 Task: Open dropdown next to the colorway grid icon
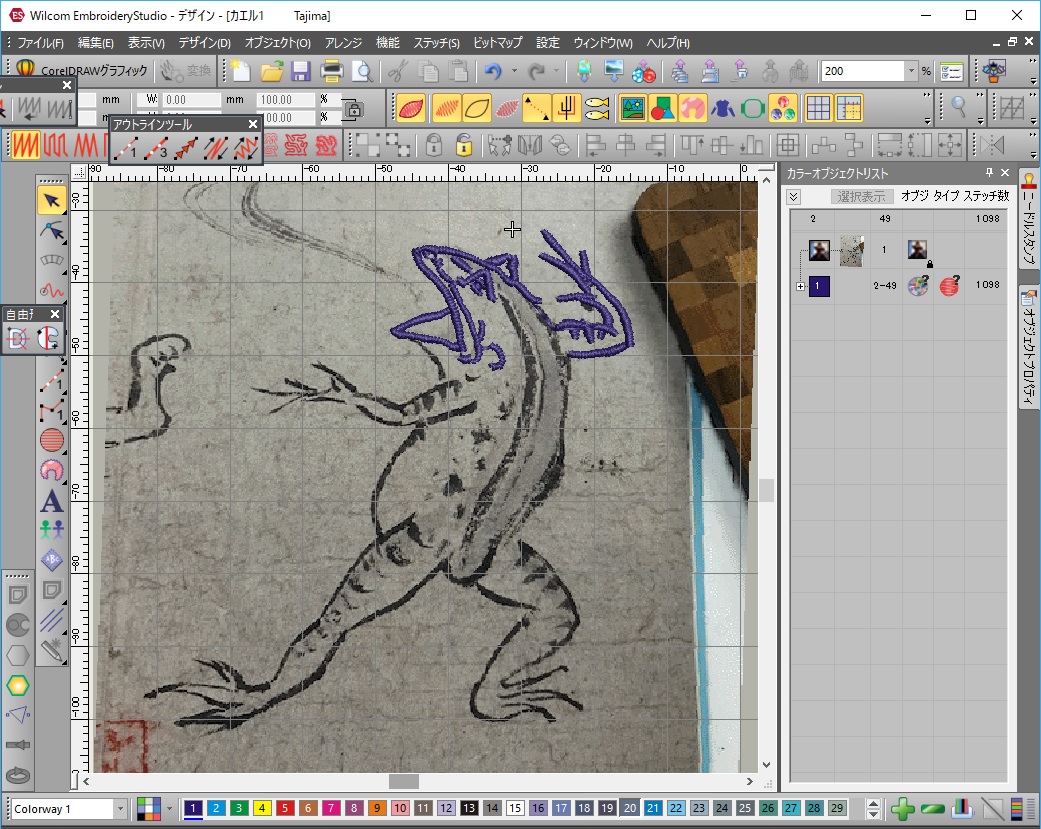point(169,808)
